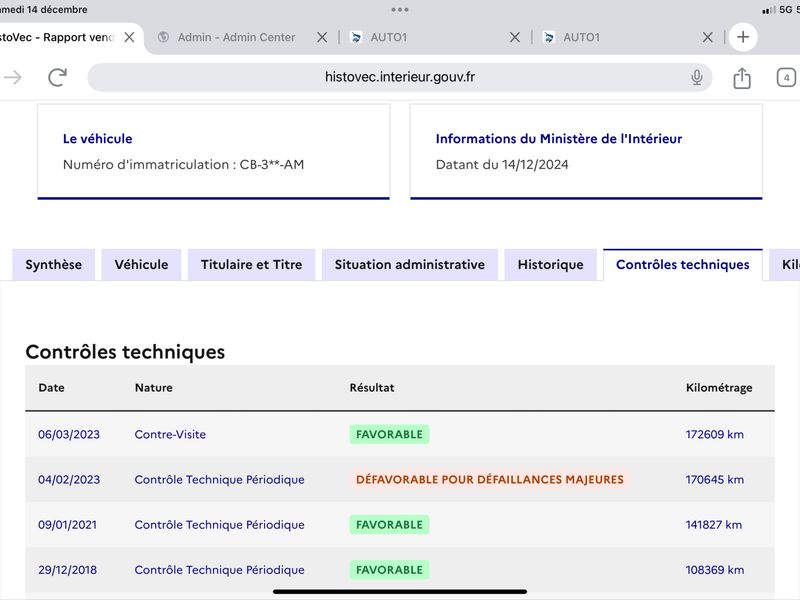Click the FAVORABLE badge for 29/12/2018
Viewport: 800px width, 600px height.
389,570
